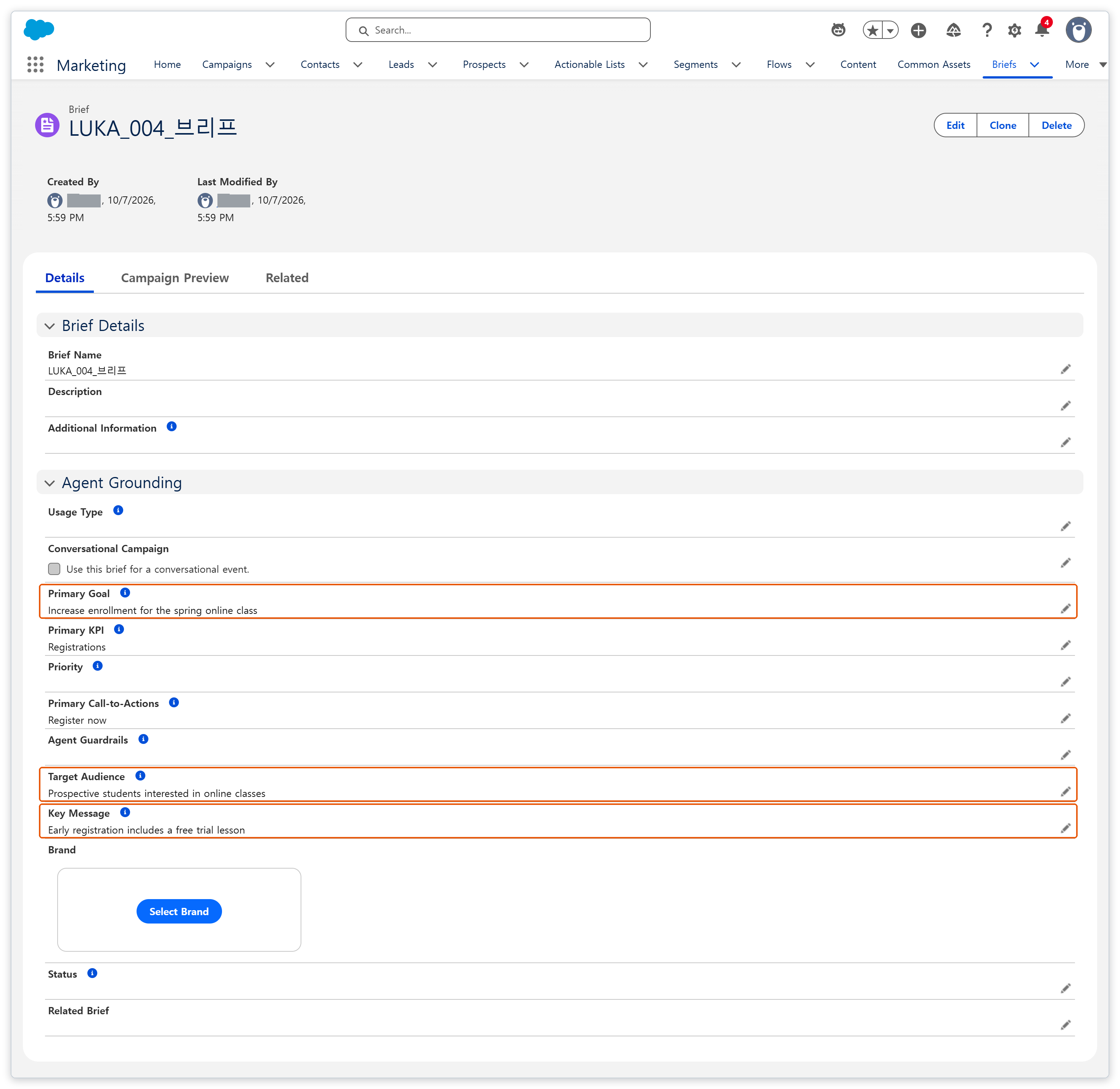Click the Delete button
Viewport: 1120px width, 1089px height.
[x=1056, y=125]
